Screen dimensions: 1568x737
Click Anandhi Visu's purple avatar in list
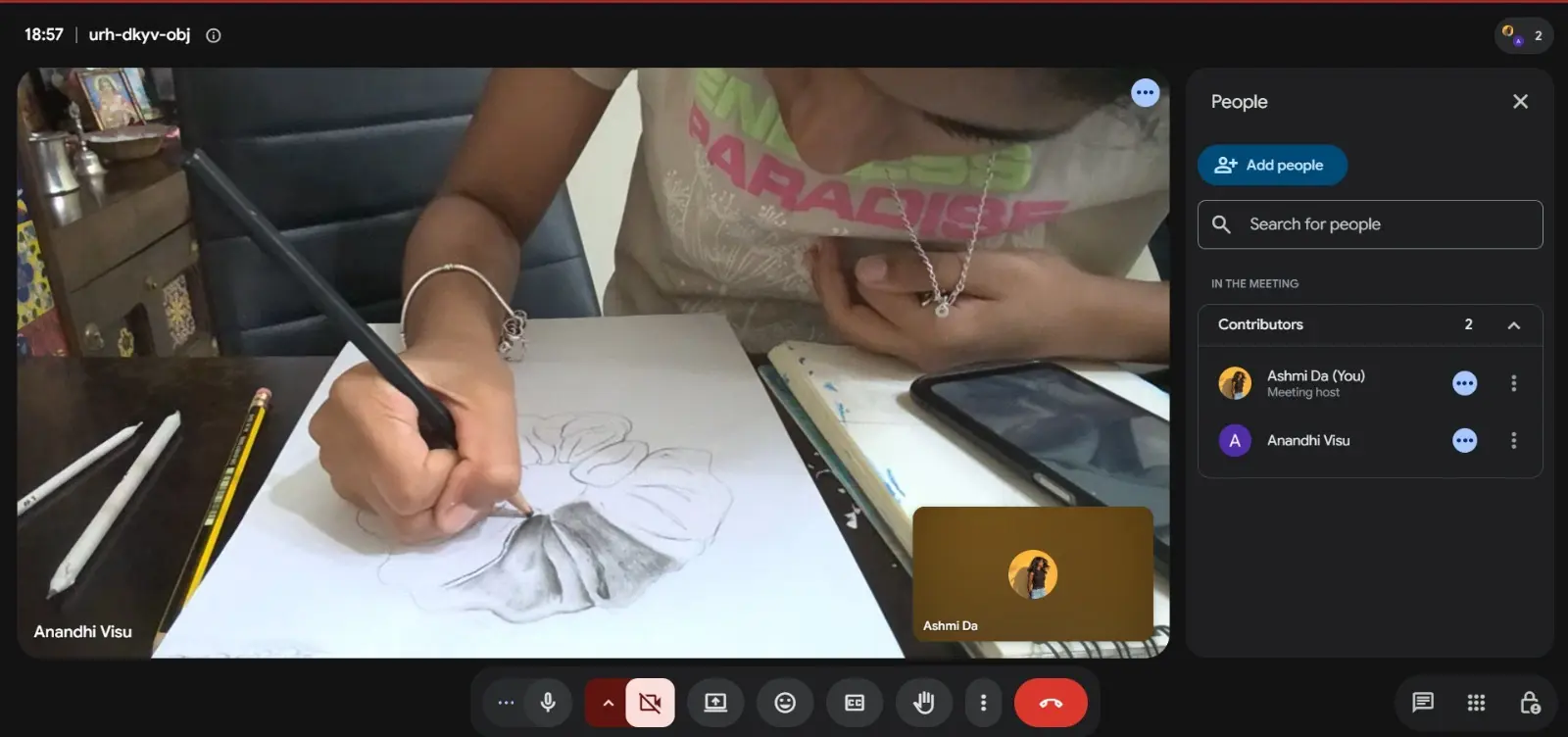coord(1235,441)
